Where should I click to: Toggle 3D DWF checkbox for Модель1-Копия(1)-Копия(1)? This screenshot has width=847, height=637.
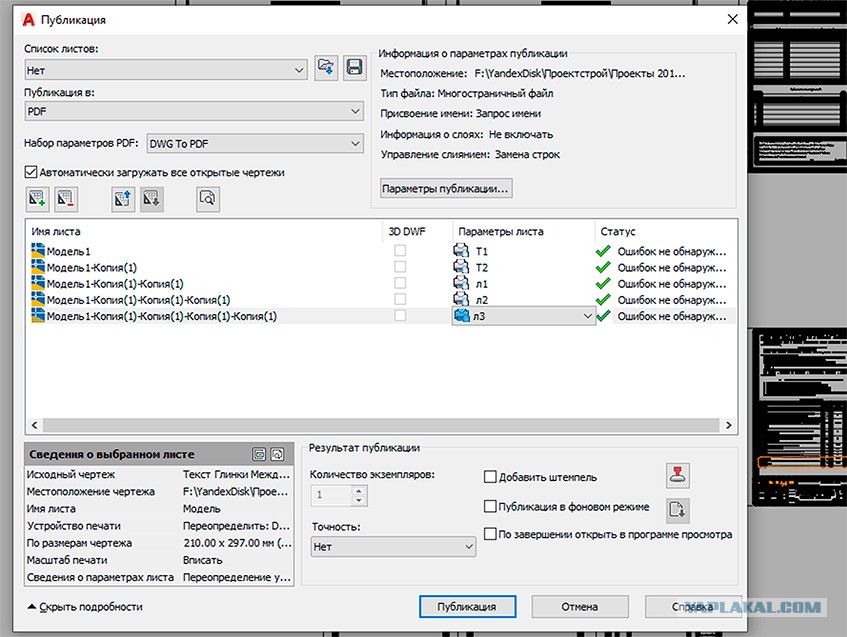pyautogui.click(x=400, y=283)
